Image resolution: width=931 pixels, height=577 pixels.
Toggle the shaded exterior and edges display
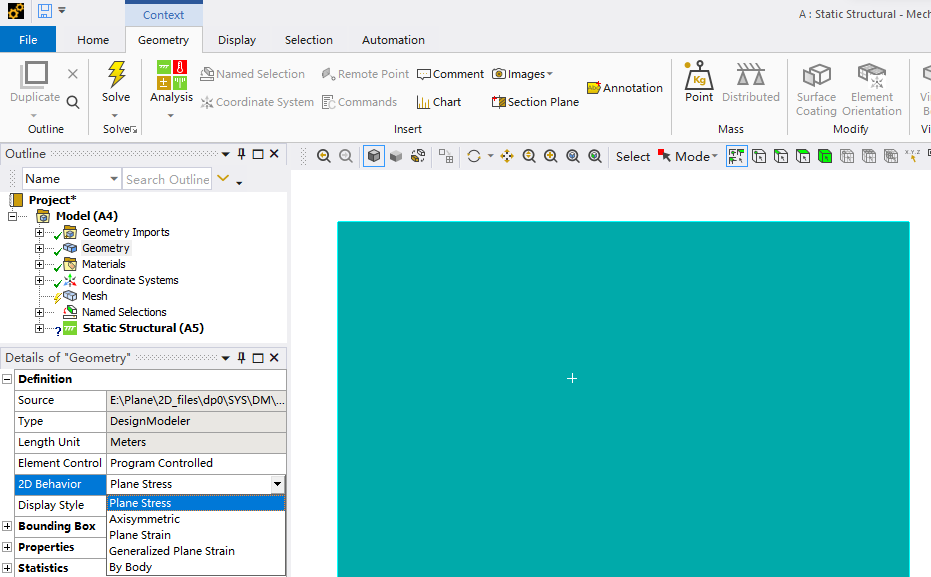coord(374,156)
